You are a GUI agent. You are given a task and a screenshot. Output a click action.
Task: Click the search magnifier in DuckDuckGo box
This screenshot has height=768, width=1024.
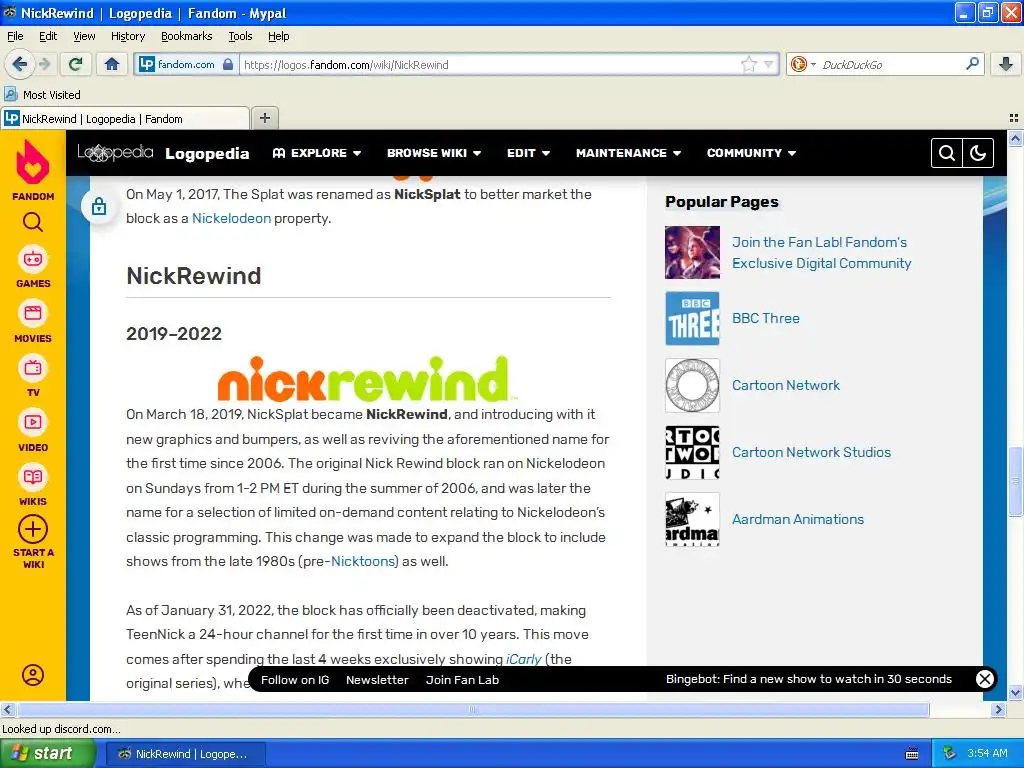[972, 64]
